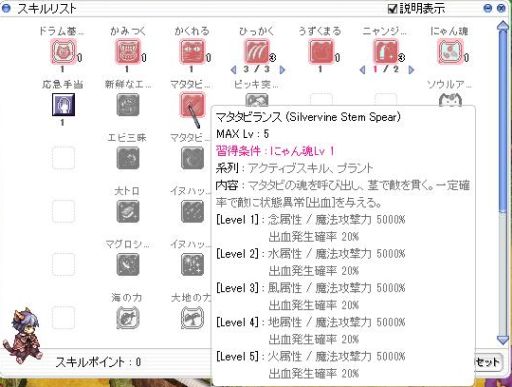The height and width of the screenshot is (387, 512).
Task: Click the マタタビランス spear skill icon
Action: 192,104
